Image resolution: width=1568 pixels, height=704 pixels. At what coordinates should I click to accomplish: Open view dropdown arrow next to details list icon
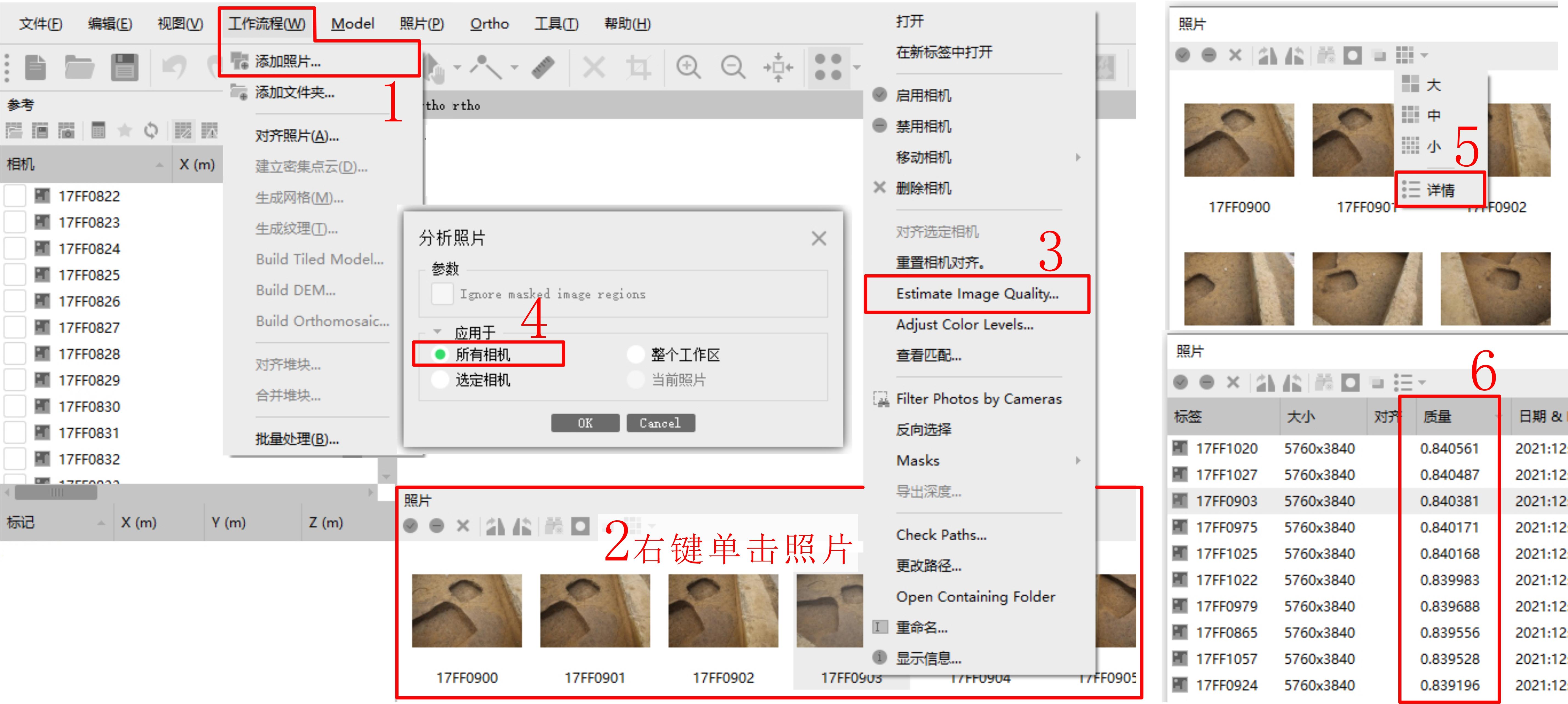(x=1422, y=383)
